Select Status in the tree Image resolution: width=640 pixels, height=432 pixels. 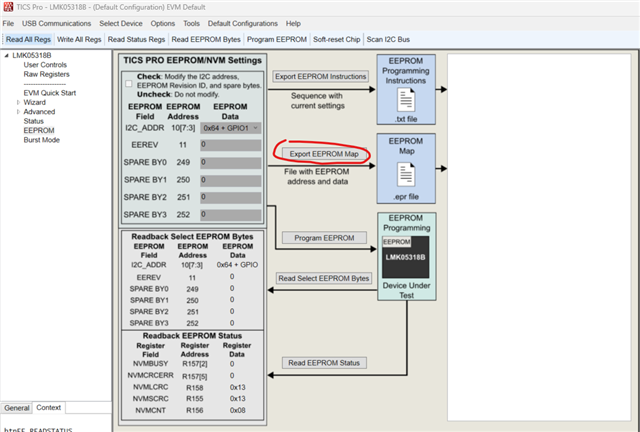tap(33, 121)
